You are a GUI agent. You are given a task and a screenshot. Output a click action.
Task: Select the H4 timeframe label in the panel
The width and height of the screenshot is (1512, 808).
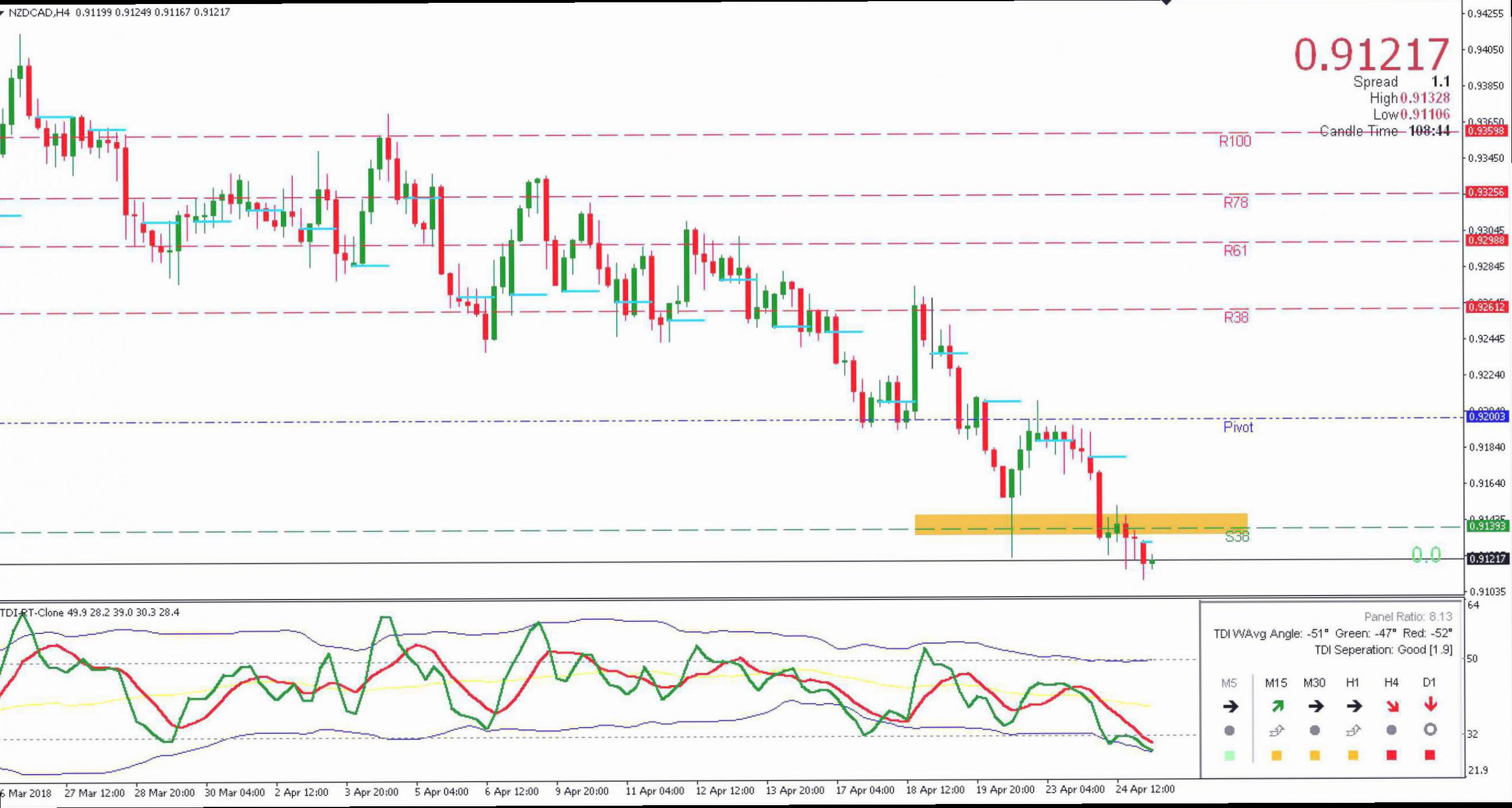(x=1391, y=682)
